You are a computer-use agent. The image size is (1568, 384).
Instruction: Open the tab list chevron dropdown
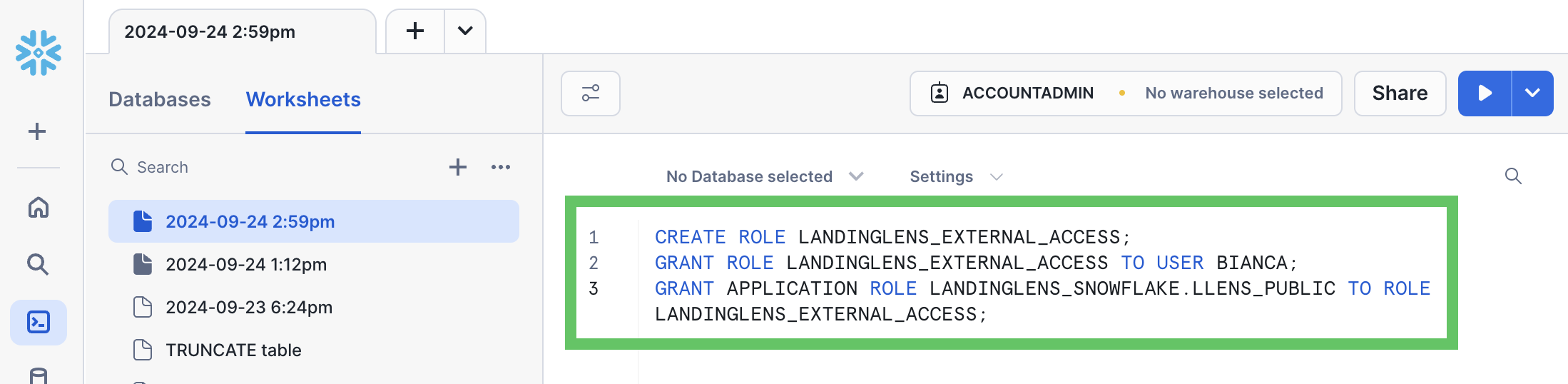pyautogui.click(x=465, y=31)
